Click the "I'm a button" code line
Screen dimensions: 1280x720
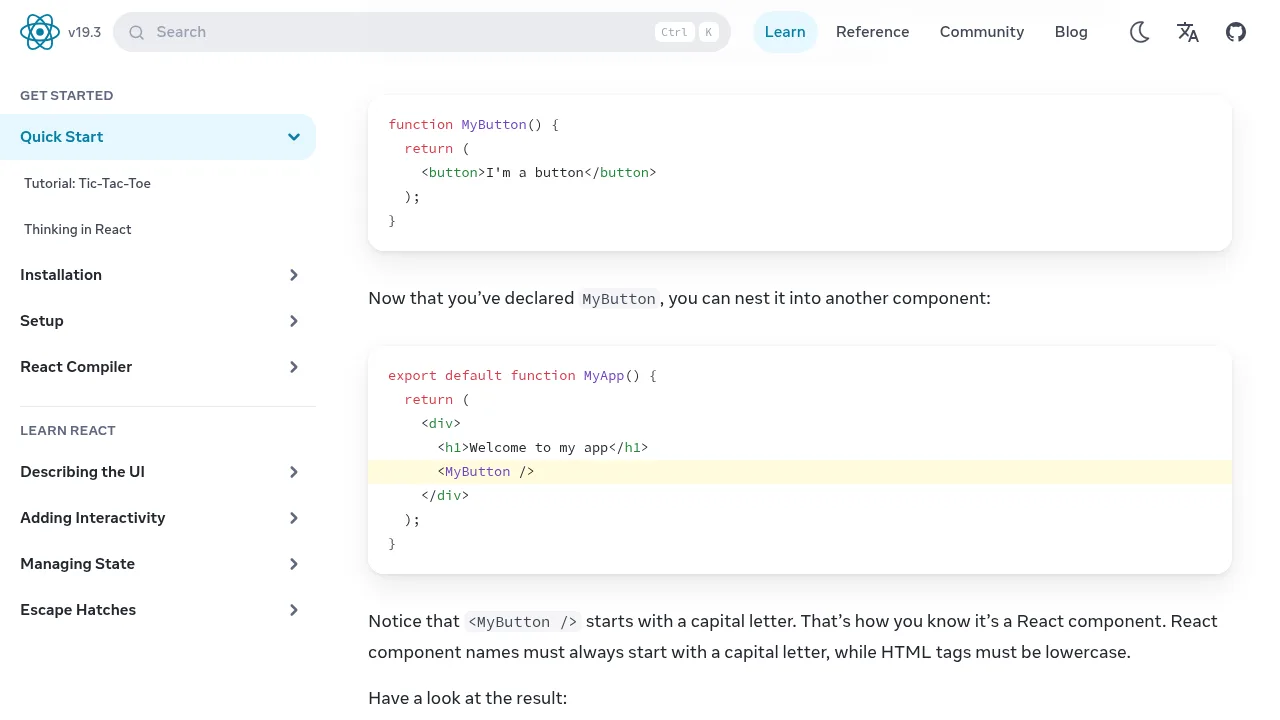pyautogui.click(x=539, y=173)
